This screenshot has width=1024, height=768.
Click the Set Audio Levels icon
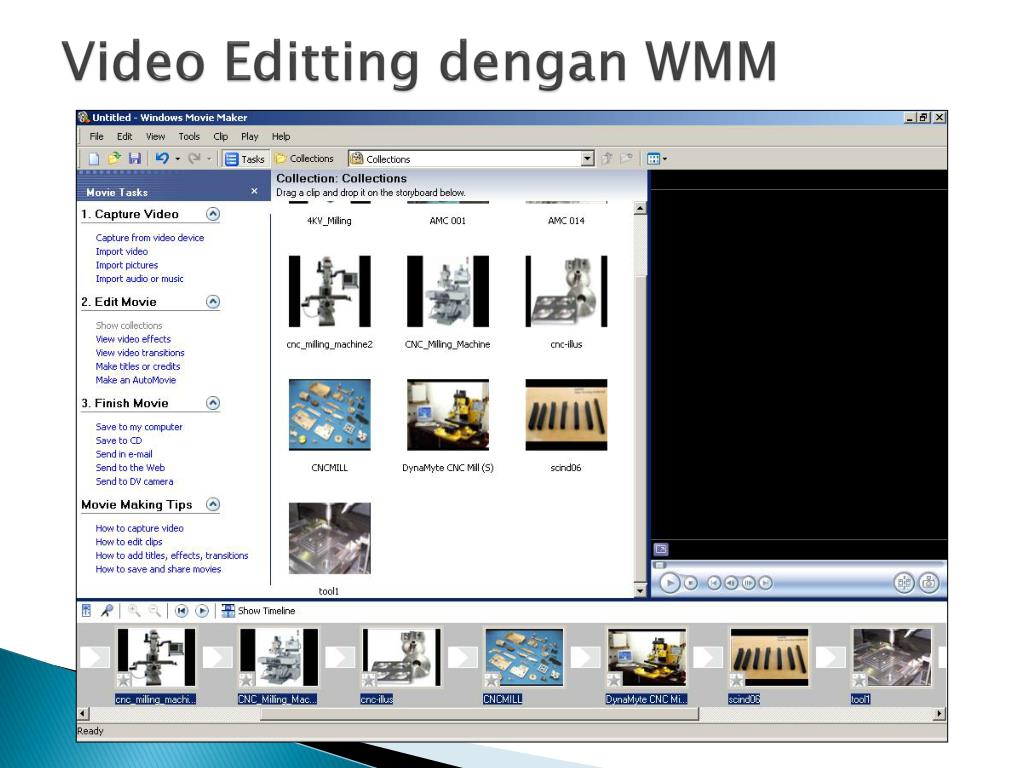pos(86,611)
